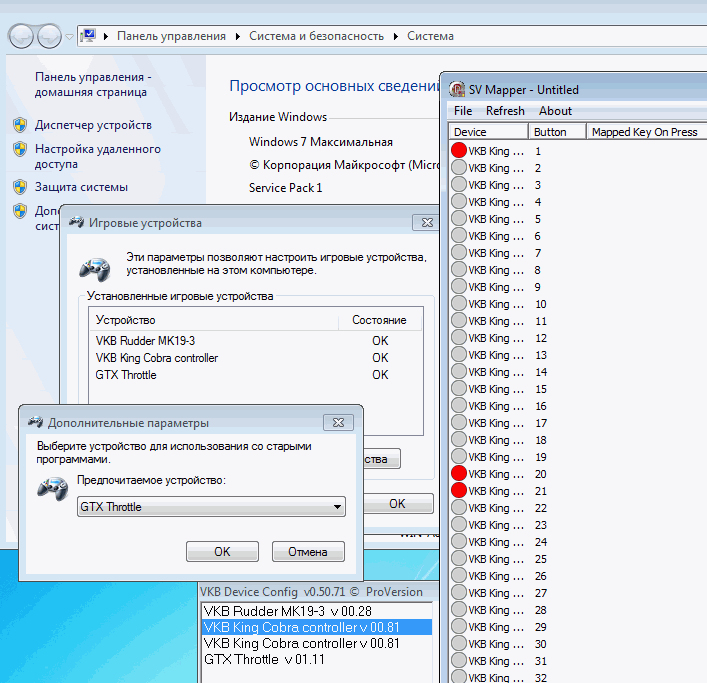The image size is (707, 683).
Task: Select highlighted VKB King Cobra controller v 00.81 entry
Action: [x=317, y=627]
